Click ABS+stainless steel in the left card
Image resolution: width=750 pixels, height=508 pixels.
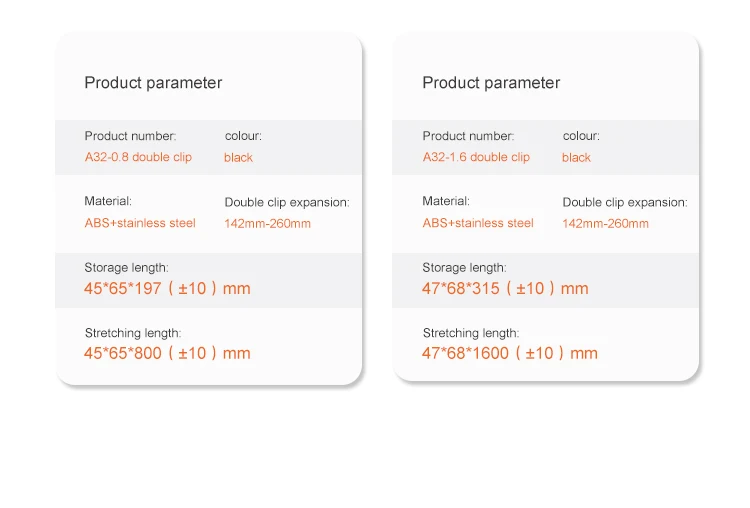140,223
